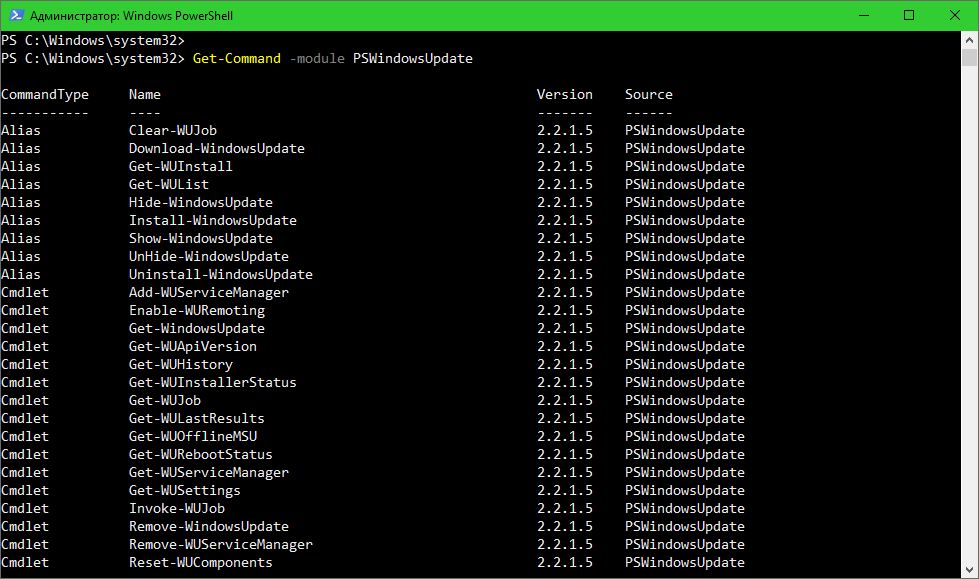Minimize the PowerShell window
The height and width of the screenshot is (579, 979).
(x=862, y=15)
